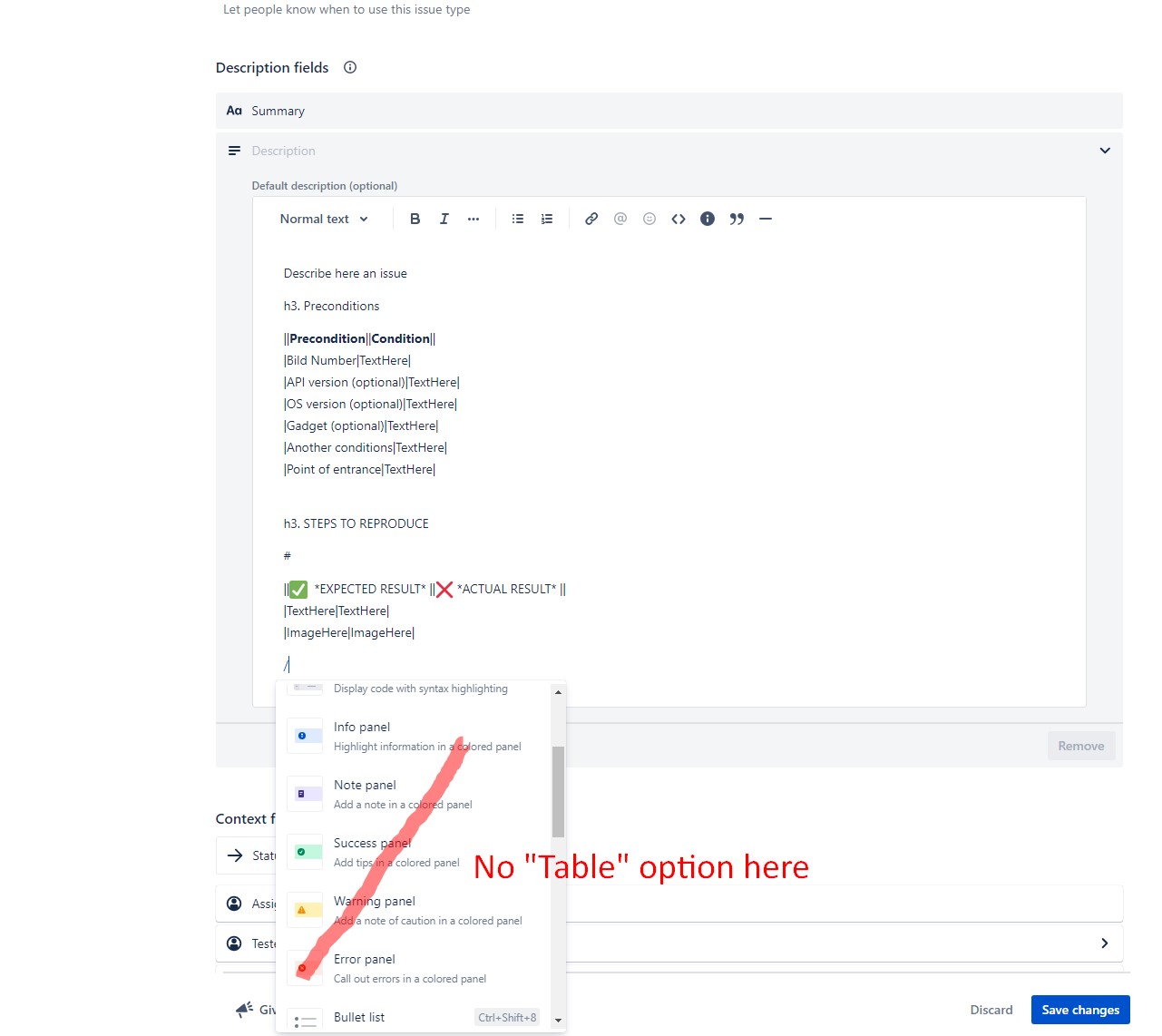Discard the current changes

(x=991, y=1009)
